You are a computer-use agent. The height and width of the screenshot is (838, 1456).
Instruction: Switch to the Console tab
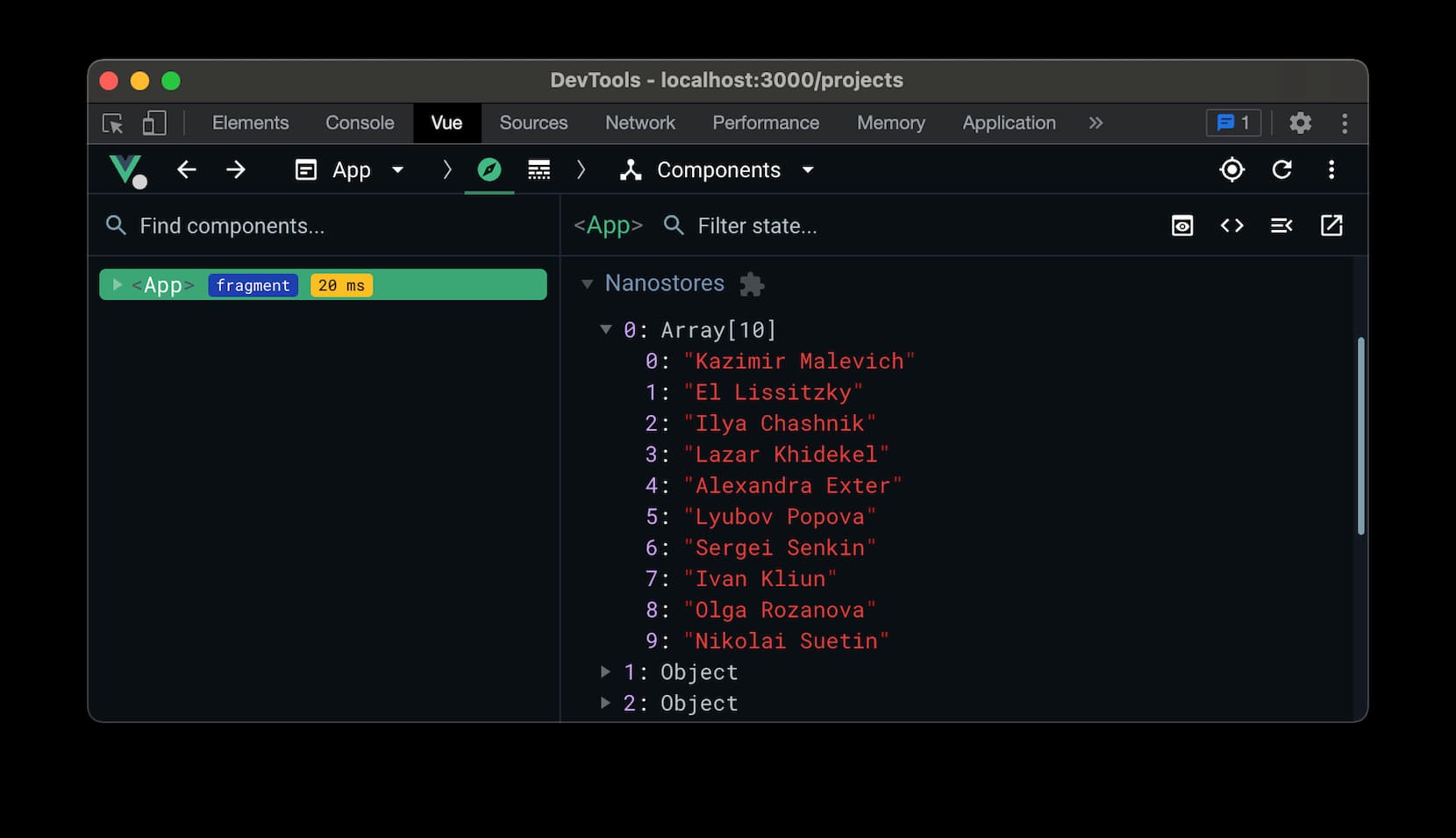pyautogui.click(x=360, y=123)
